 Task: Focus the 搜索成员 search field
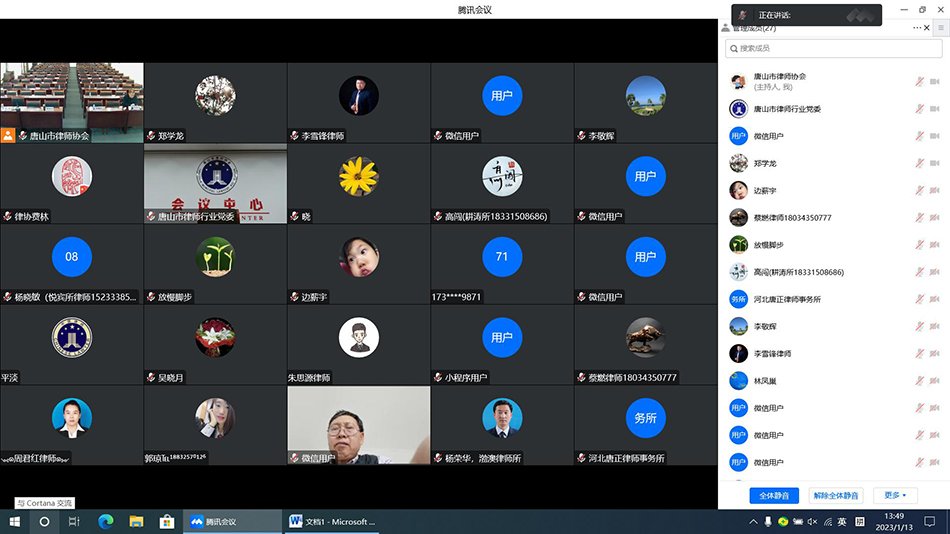(x=834, y=48)
